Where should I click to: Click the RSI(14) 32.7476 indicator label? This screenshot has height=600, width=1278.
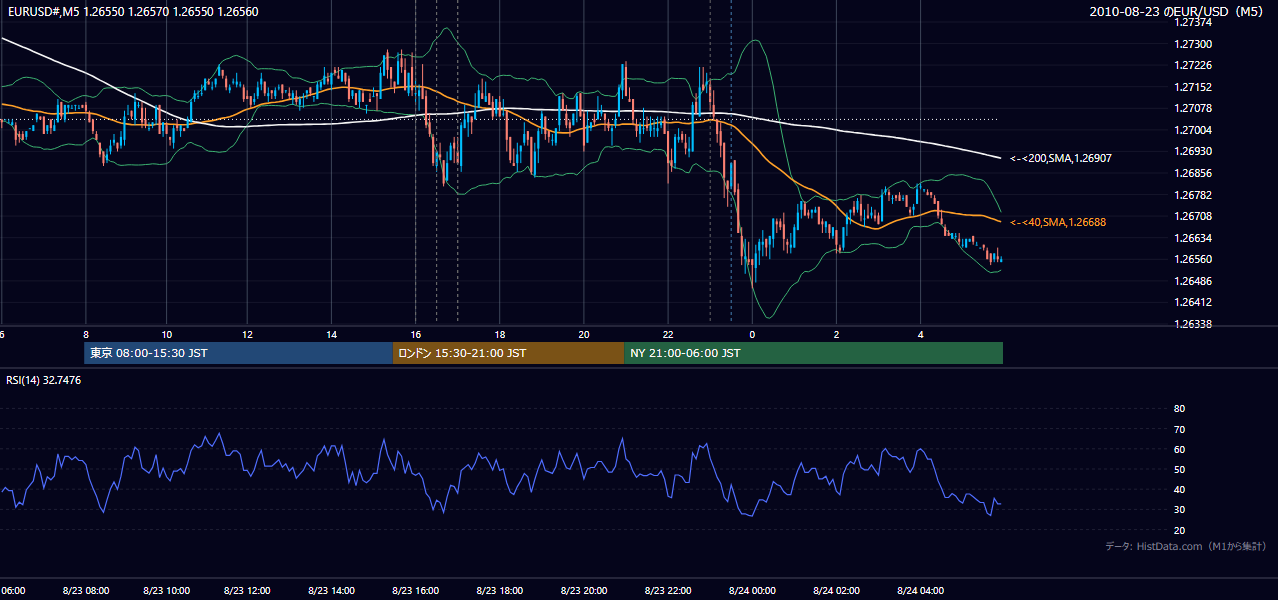pos(43,380)
